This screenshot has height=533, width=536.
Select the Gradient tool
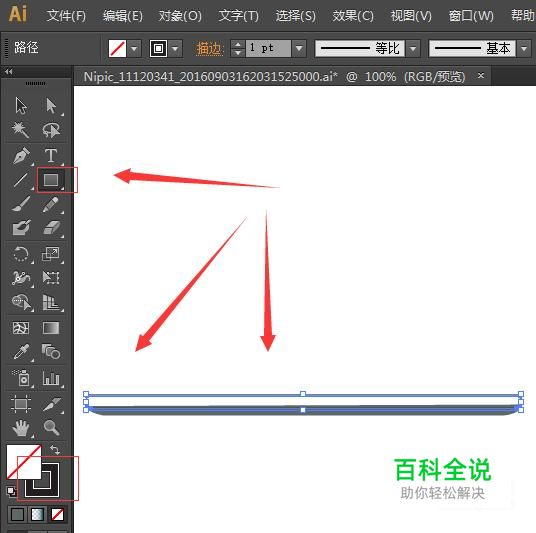coord(51,328)
